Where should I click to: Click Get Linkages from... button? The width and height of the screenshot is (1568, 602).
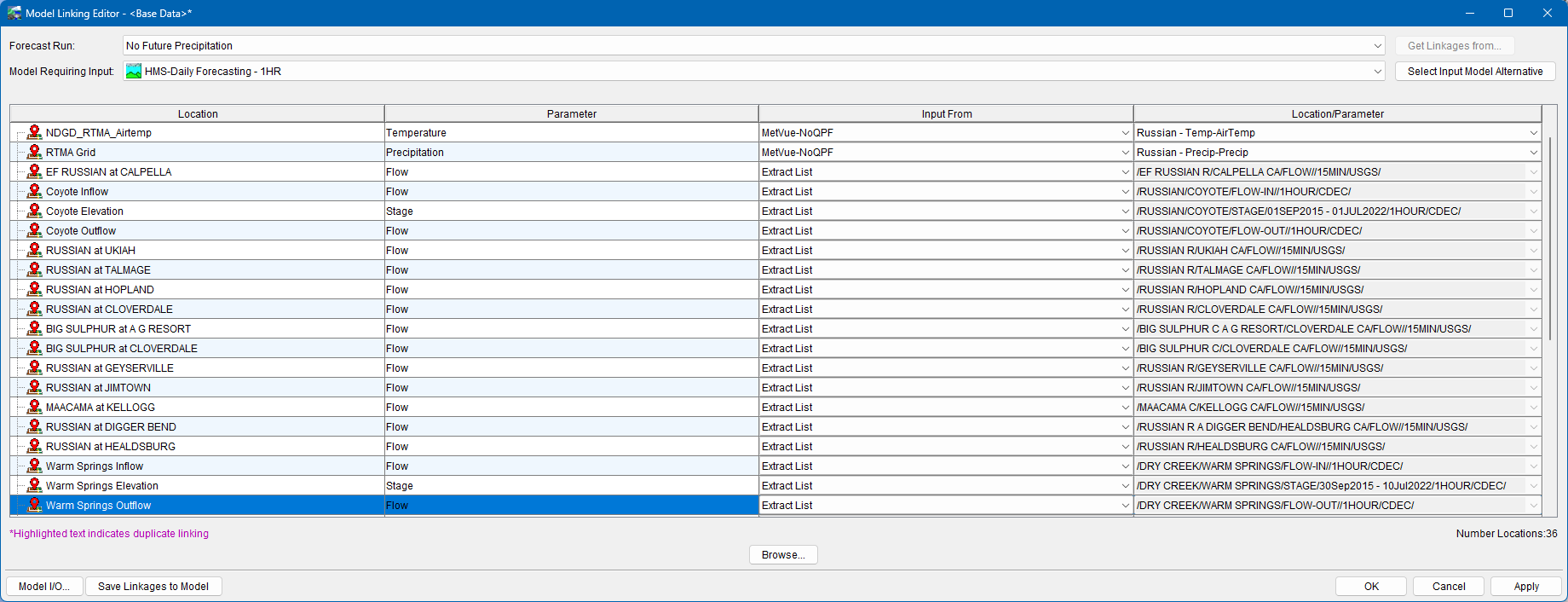pos(1455,46)
